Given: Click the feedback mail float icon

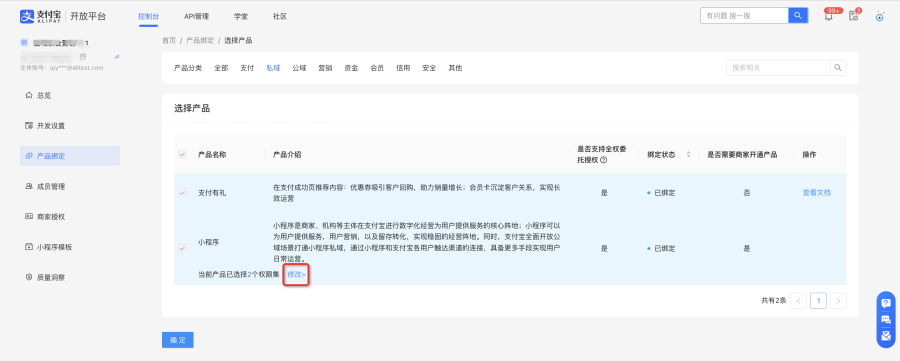Looking at the screenshot, I should [886, 336].
